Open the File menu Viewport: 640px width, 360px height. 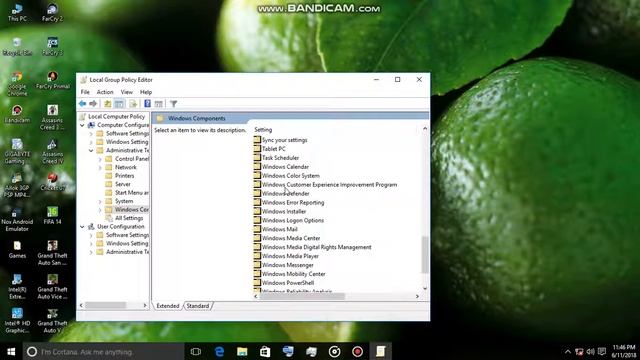tap(85, 92)
